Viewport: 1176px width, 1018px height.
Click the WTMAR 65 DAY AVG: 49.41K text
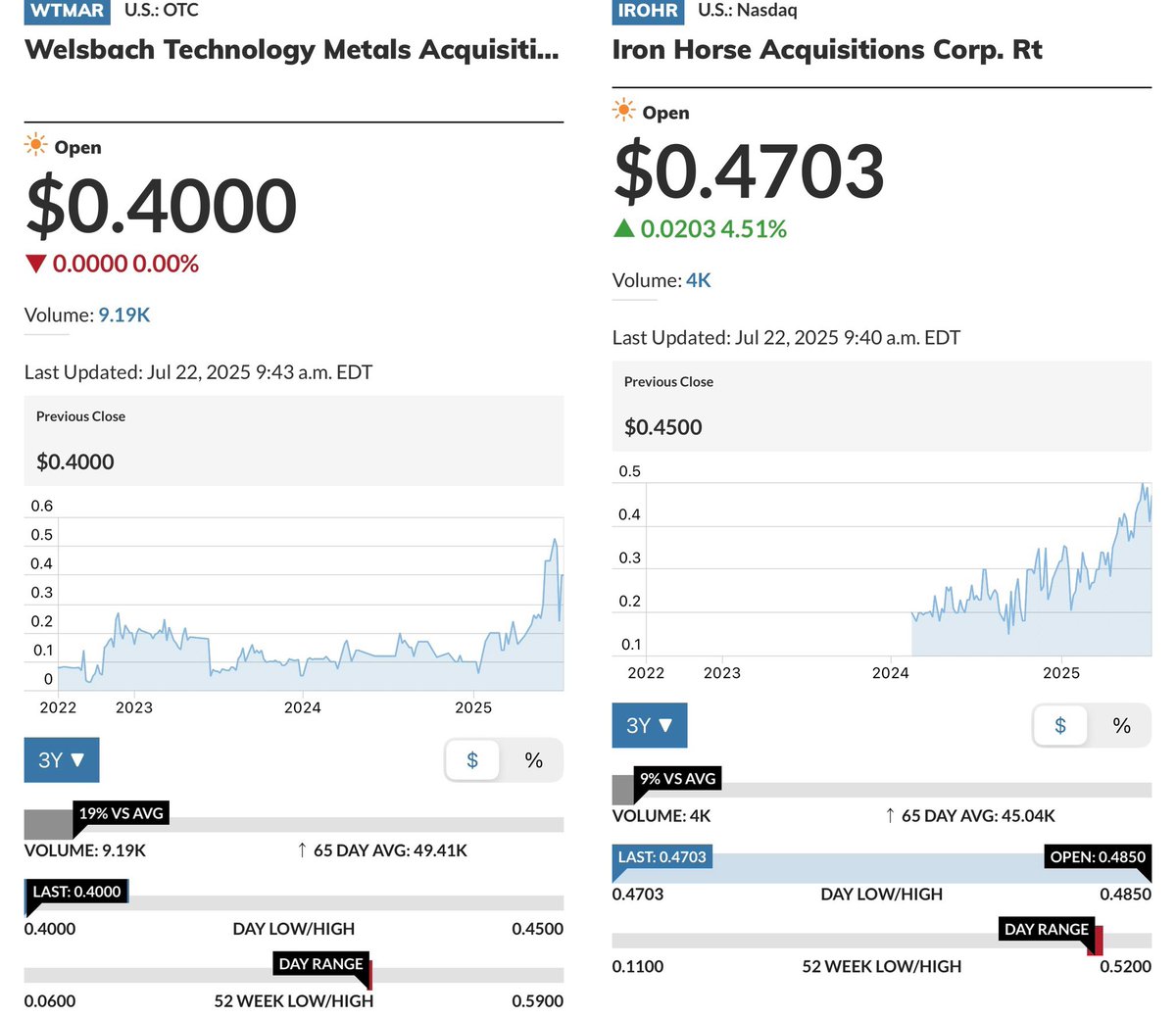pyautogui.click(x=390, y=850)
